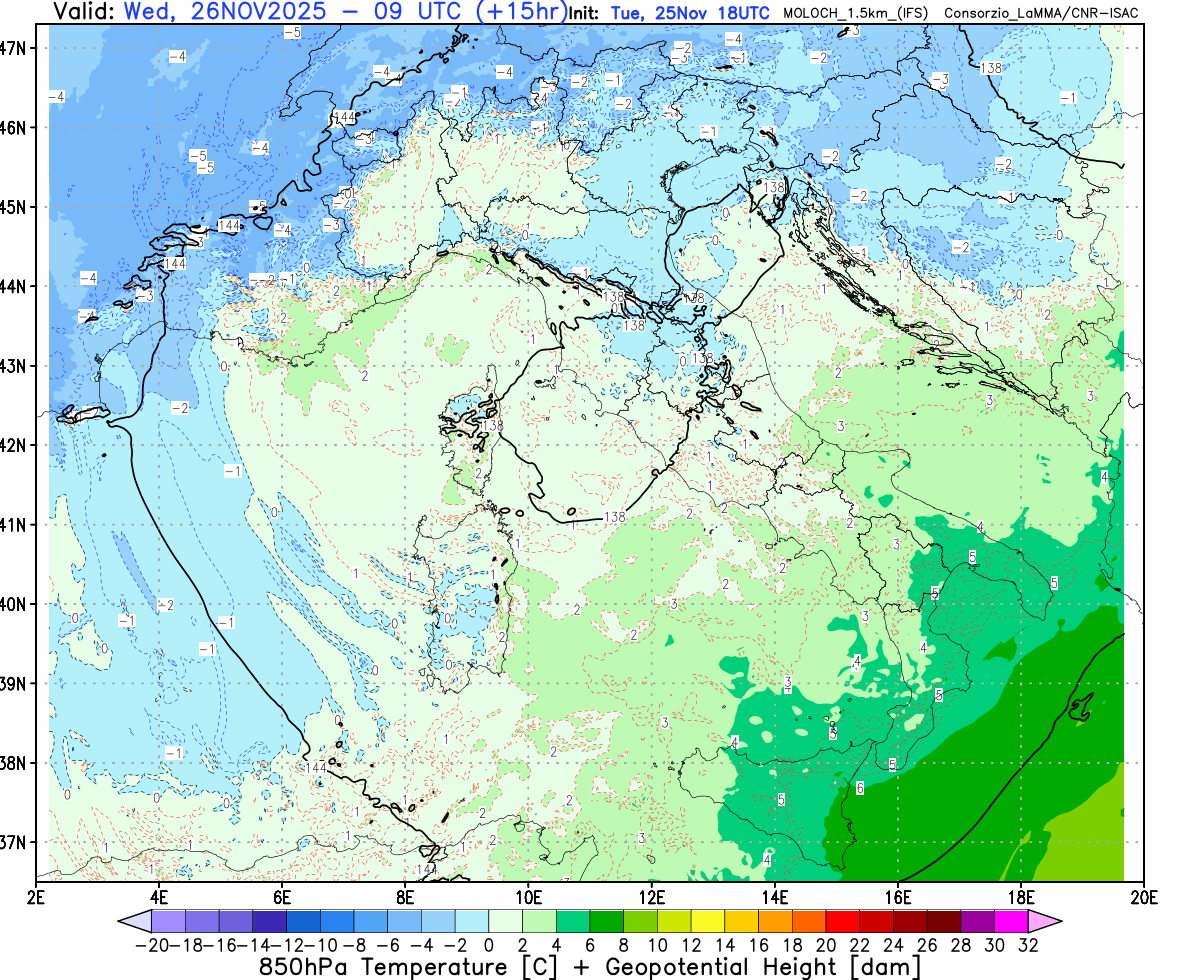The image size is (1180, 980).
Task: Click the 20E longitude axis label
Action: coord(1143,894)
